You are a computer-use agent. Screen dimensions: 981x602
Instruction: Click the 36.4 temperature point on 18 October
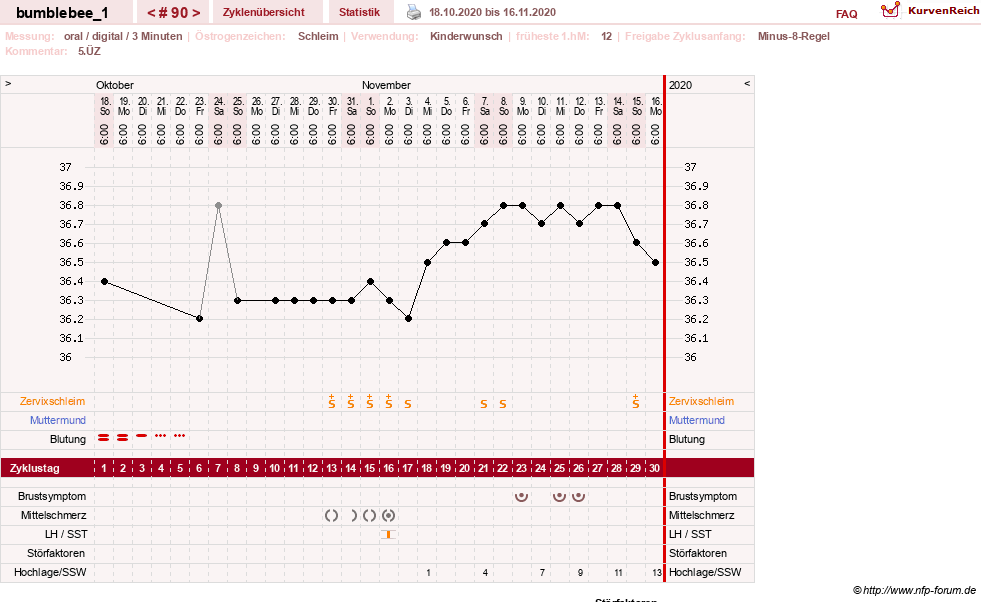[x=104, y=282]
